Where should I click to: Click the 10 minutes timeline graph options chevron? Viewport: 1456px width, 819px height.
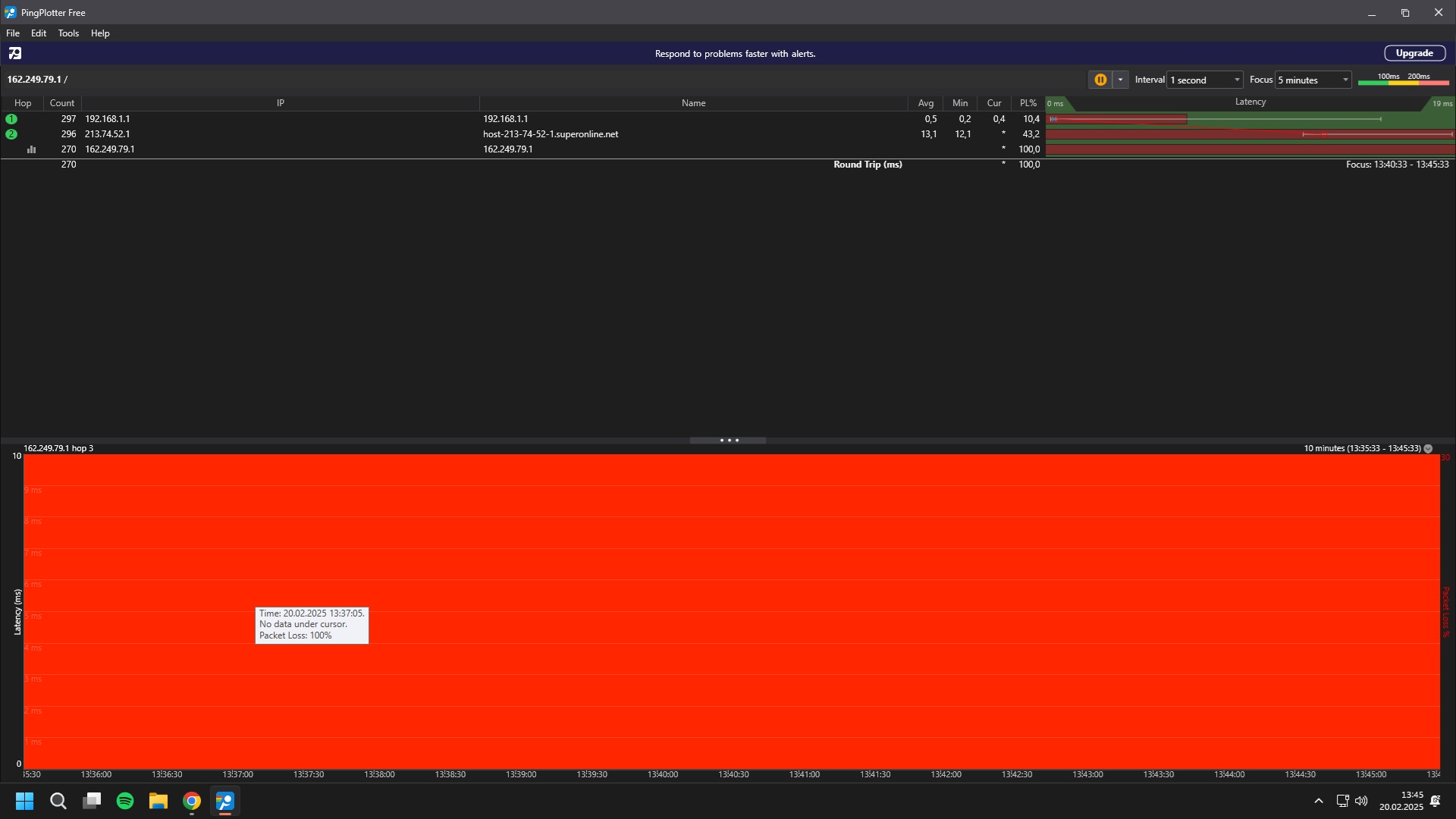coord(1428,449)
